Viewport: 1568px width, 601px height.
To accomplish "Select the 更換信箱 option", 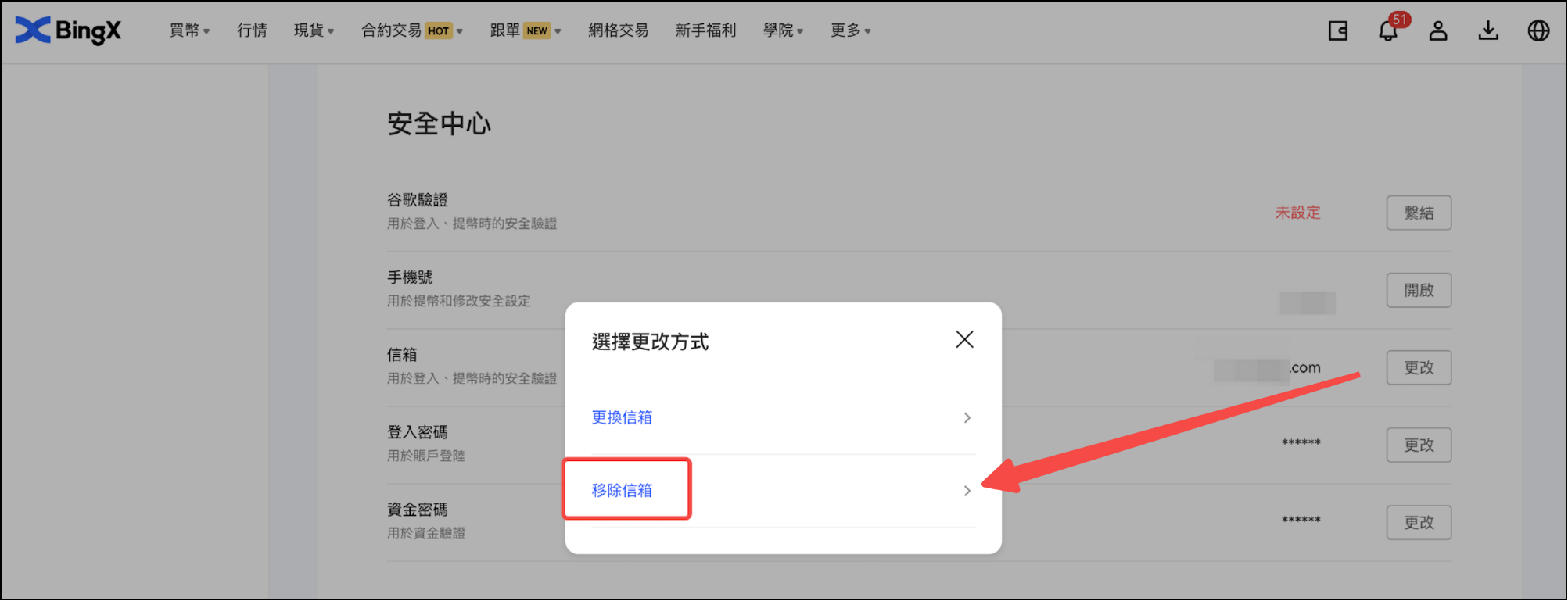I will pyautogui.click(x=622, y=418).
